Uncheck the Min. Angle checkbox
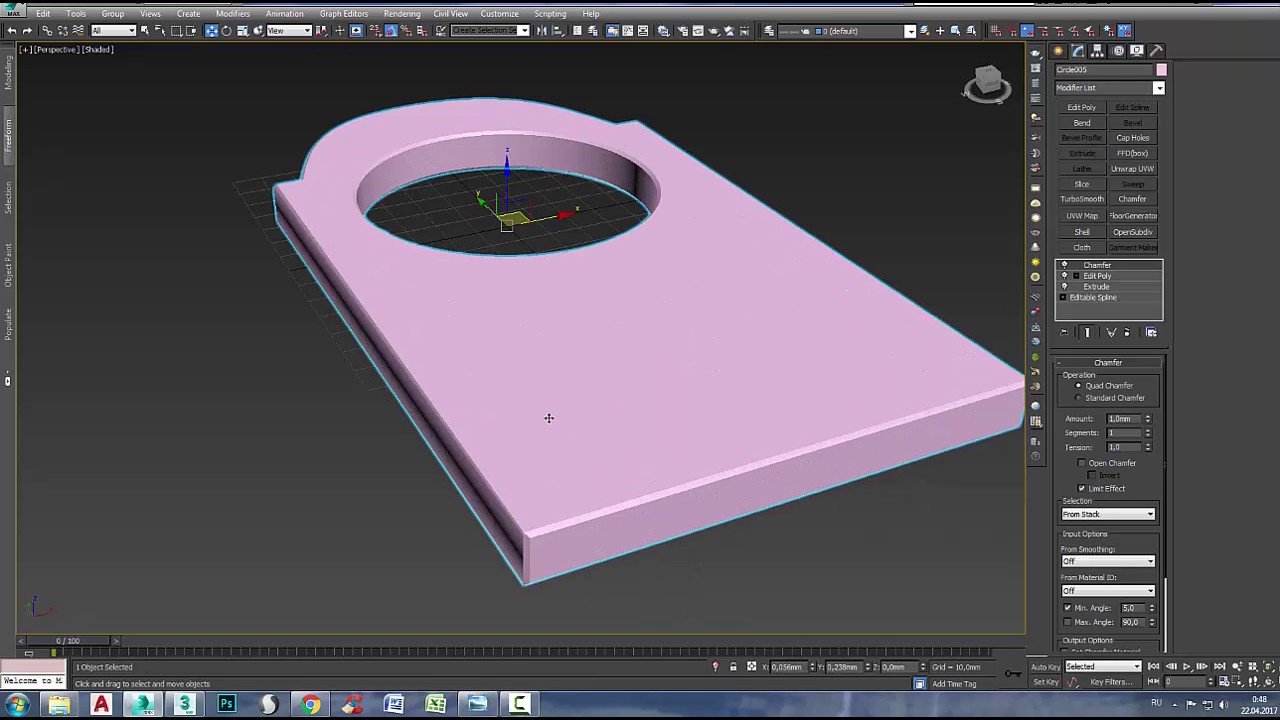 (1067, 608)
